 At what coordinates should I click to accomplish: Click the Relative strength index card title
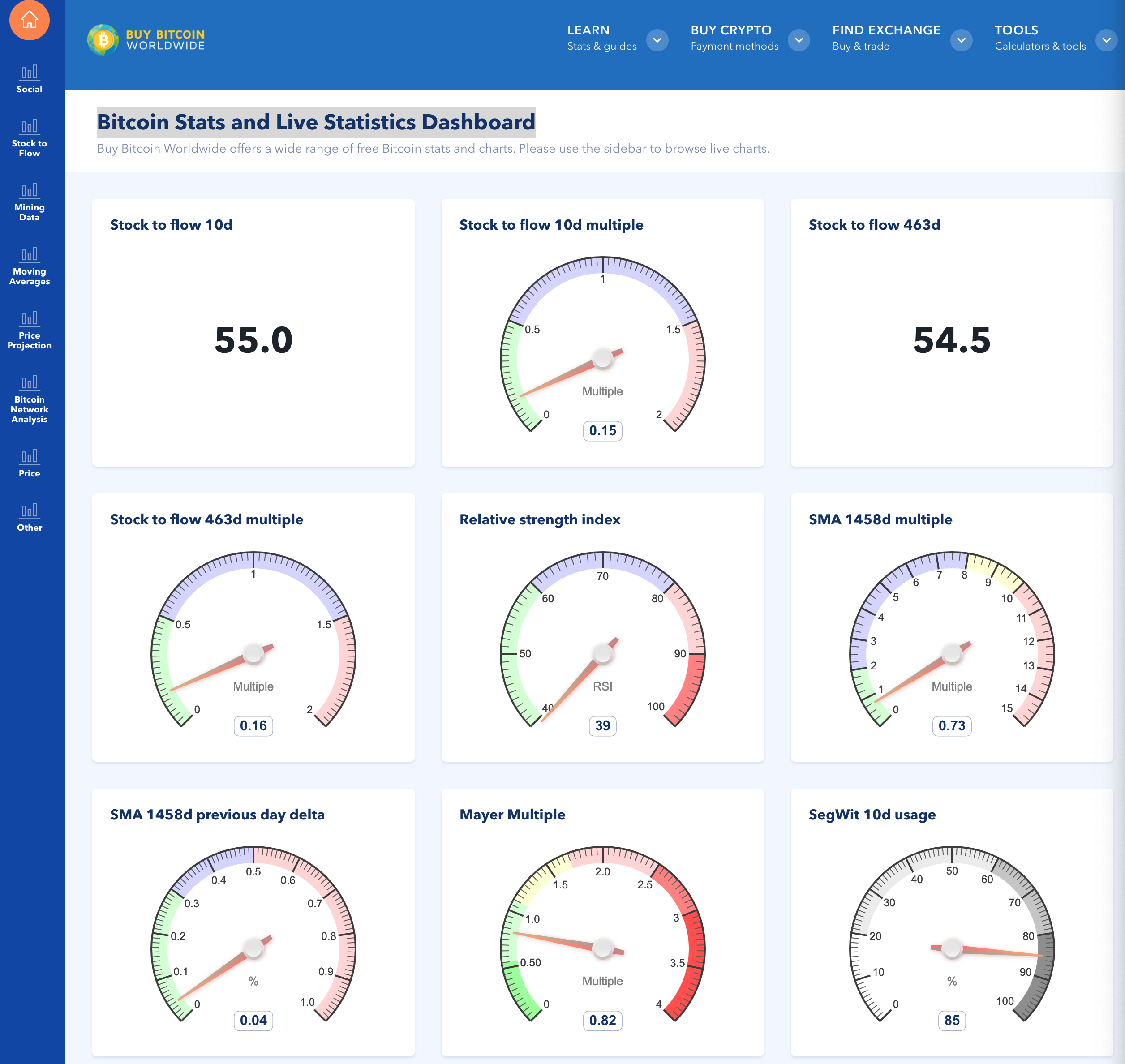540,519
